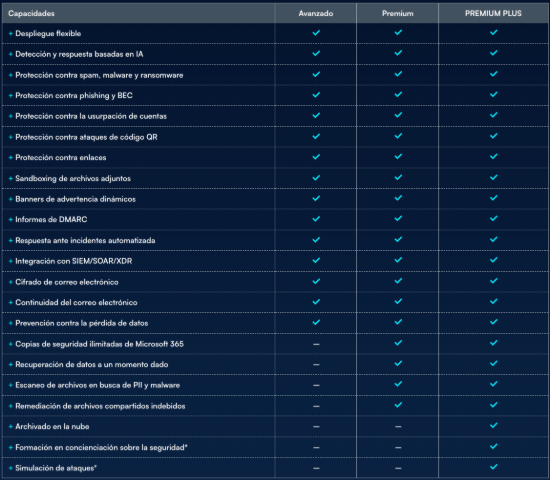Click Premium checkmark for código QR row
The height and width of the screenshot is (480, 550).
[x=398, y=136]
